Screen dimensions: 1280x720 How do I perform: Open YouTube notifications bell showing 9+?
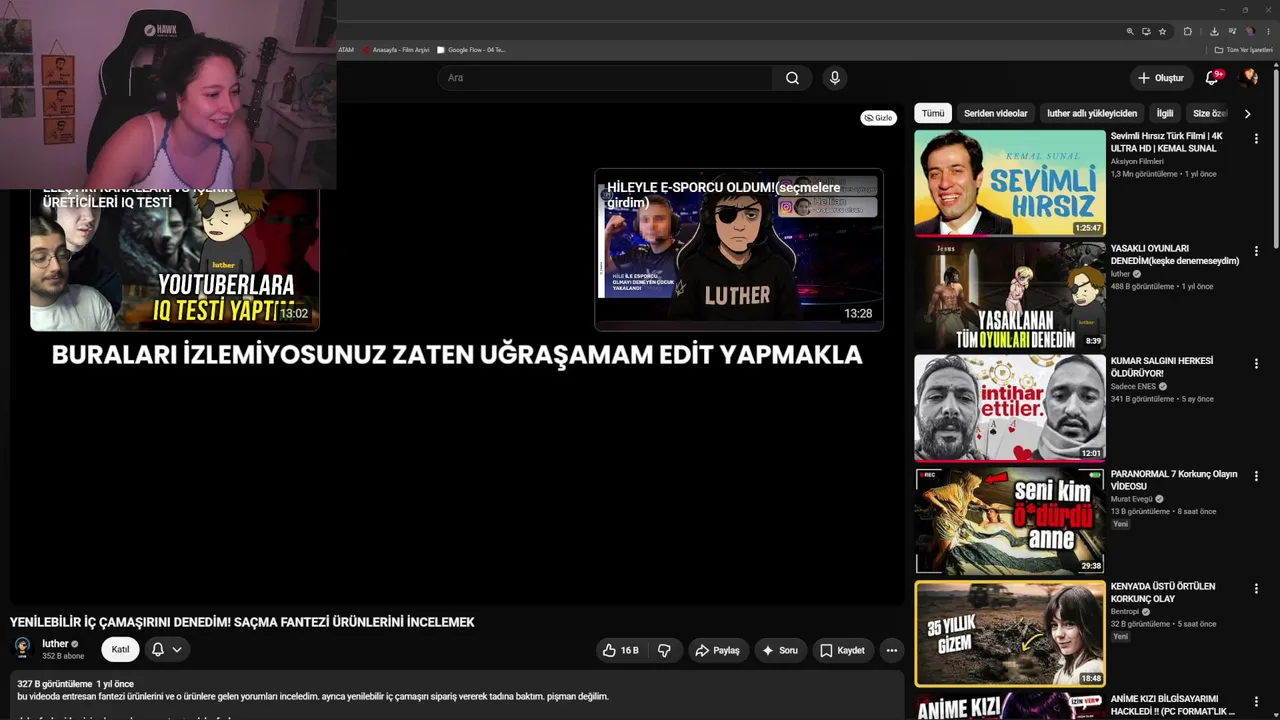pyautogui.click(x=1212, y=78)
